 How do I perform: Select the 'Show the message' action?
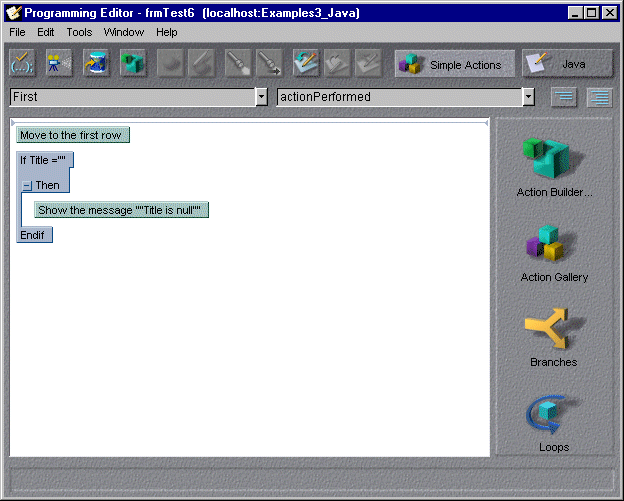[121, 210]
